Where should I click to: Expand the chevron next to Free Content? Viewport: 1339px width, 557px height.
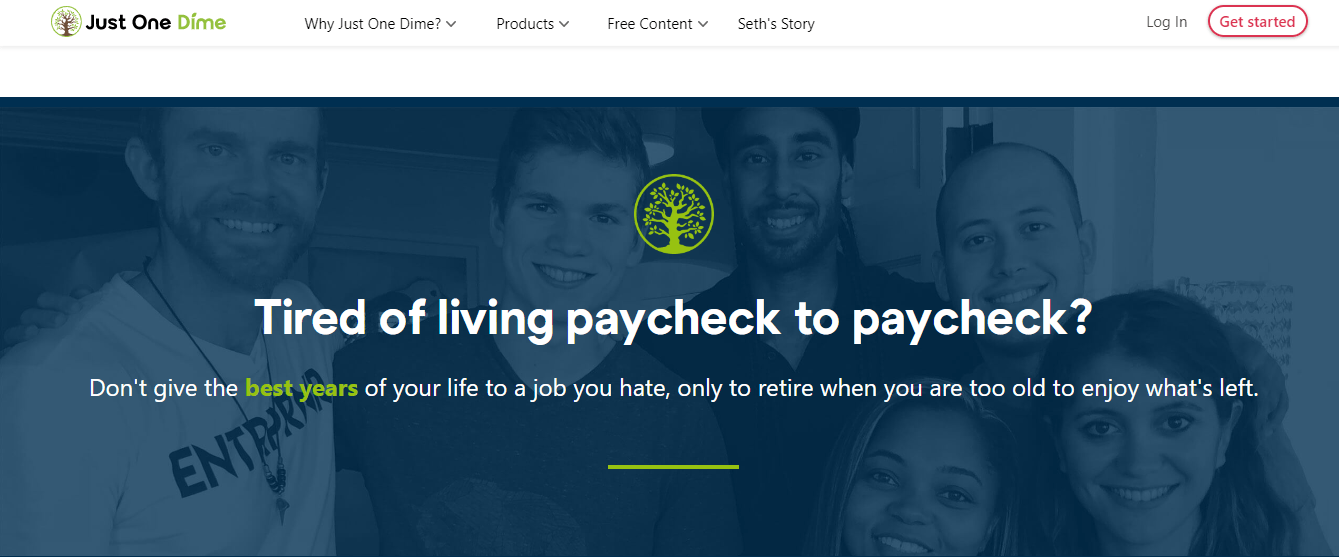(x=703, y=24)
